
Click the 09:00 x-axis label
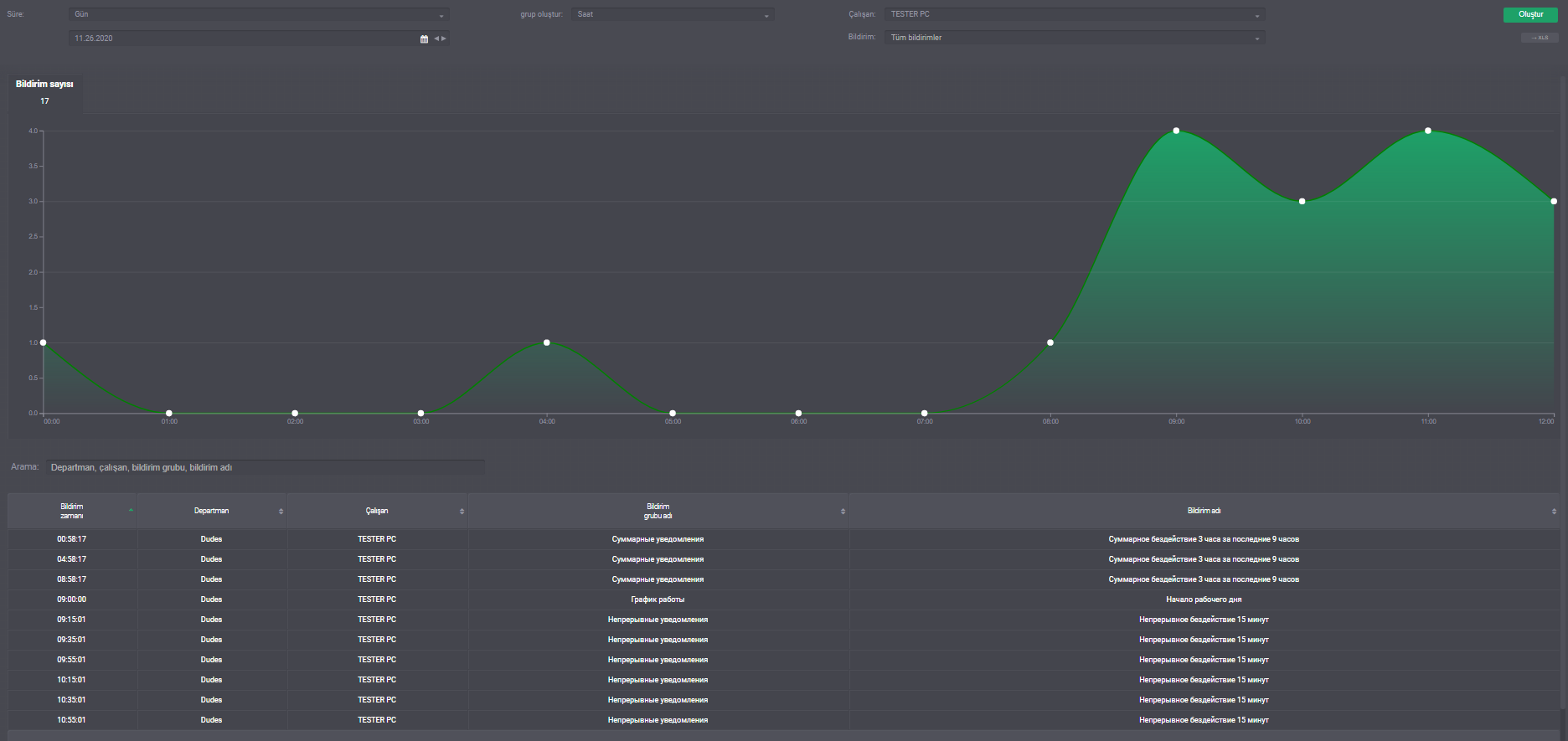(1177, 421)
